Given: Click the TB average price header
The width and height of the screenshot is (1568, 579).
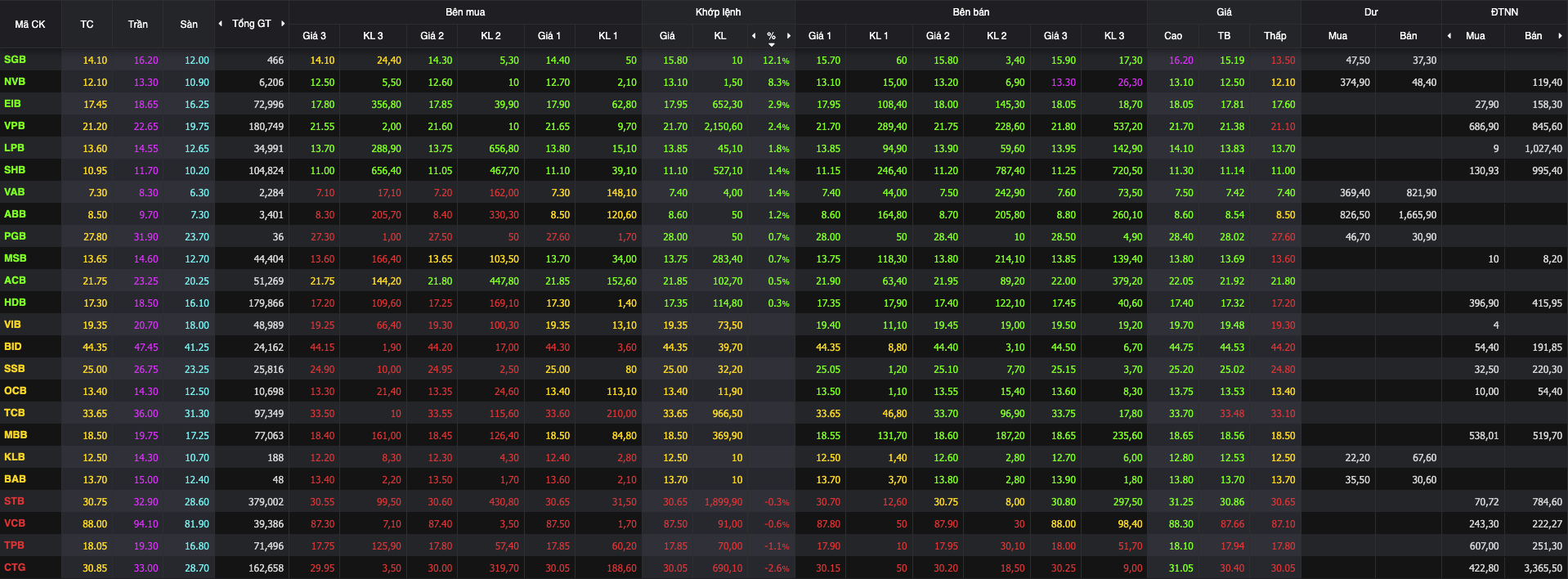Looking at the screenshot, I should tap(1224, 36).
